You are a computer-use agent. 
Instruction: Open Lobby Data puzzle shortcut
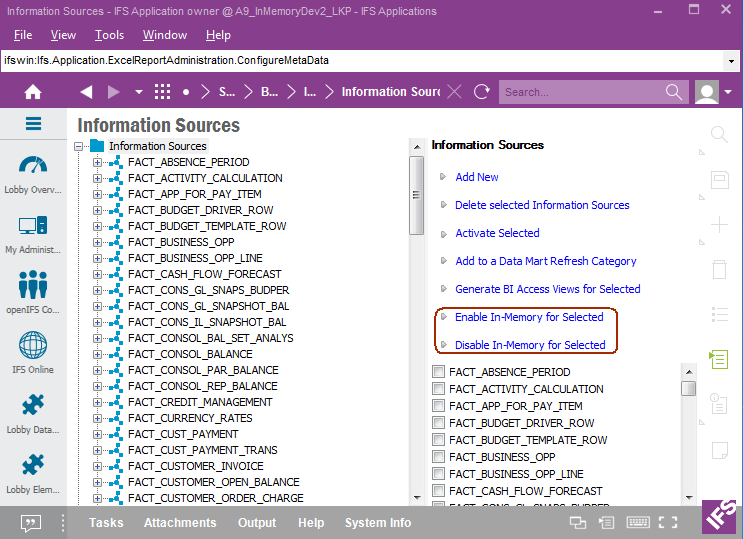[33, 415]
